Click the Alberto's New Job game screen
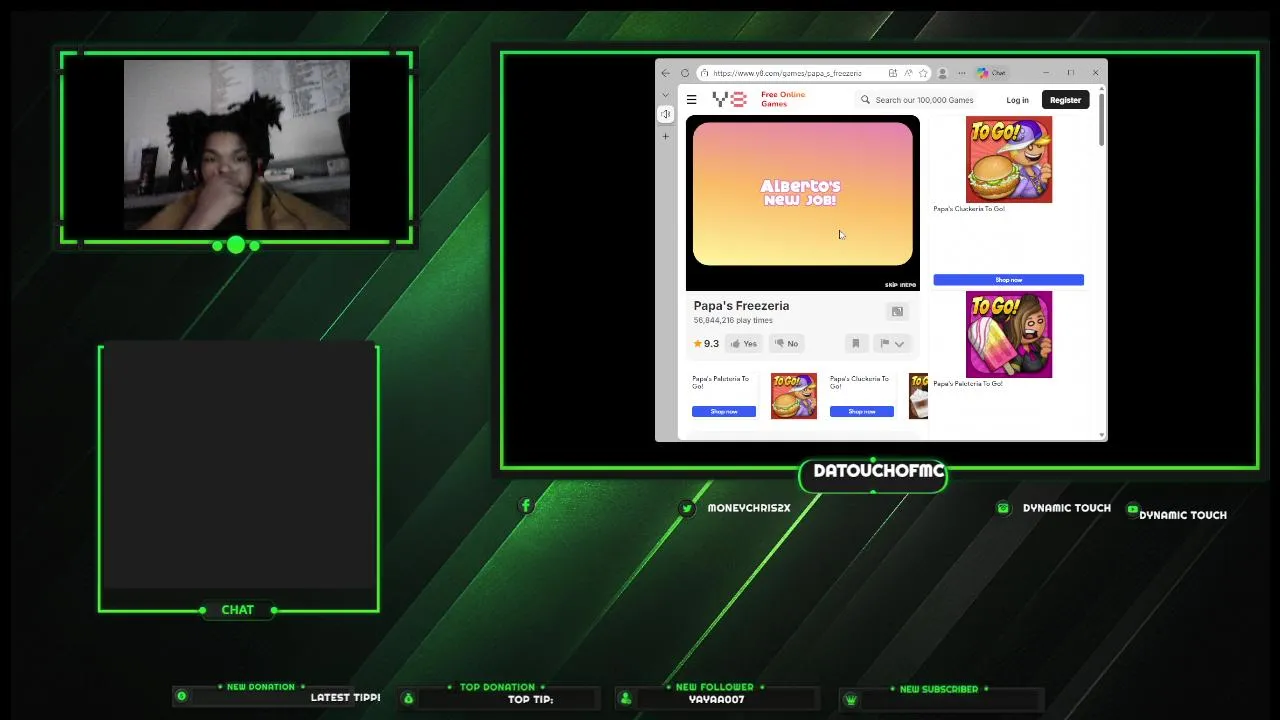The width and height of the screenshot is (1280, 720). click(802, 194)
